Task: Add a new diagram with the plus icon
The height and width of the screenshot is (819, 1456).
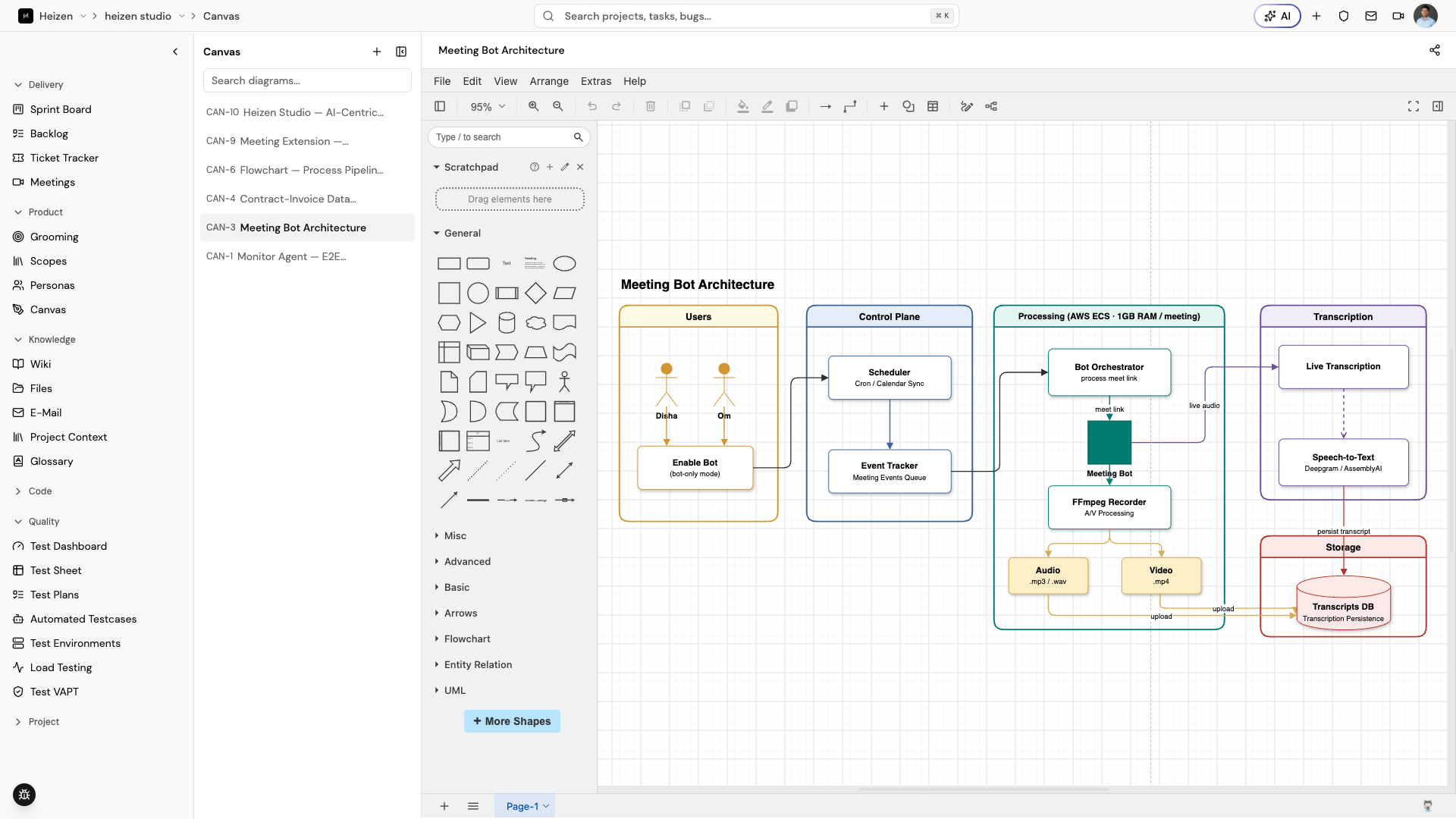Action: point(377,52)
